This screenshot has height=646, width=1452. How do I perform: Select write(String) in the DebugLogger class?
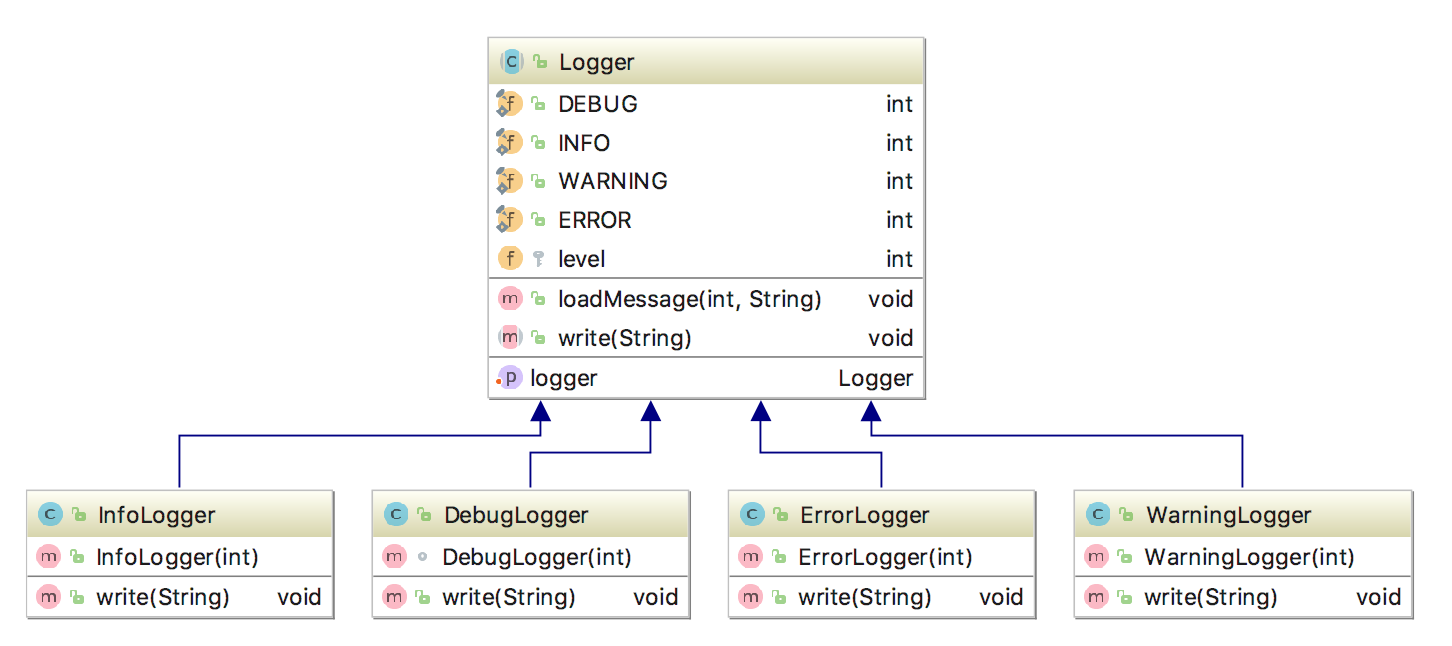(509, 597)
